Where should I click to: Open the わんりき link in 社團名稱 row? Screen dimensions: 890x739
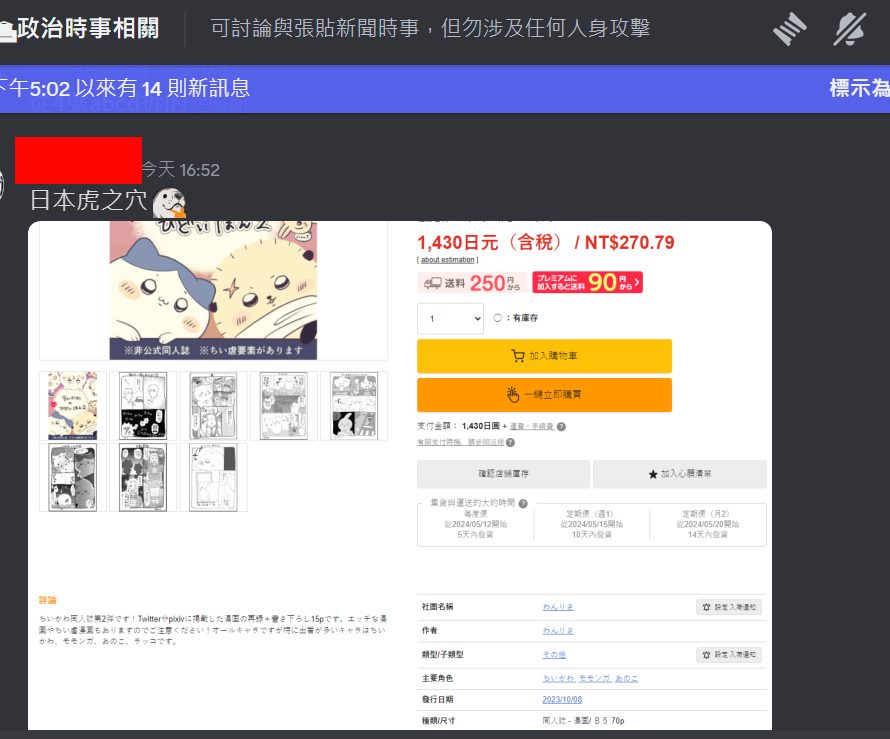(558, 607)
